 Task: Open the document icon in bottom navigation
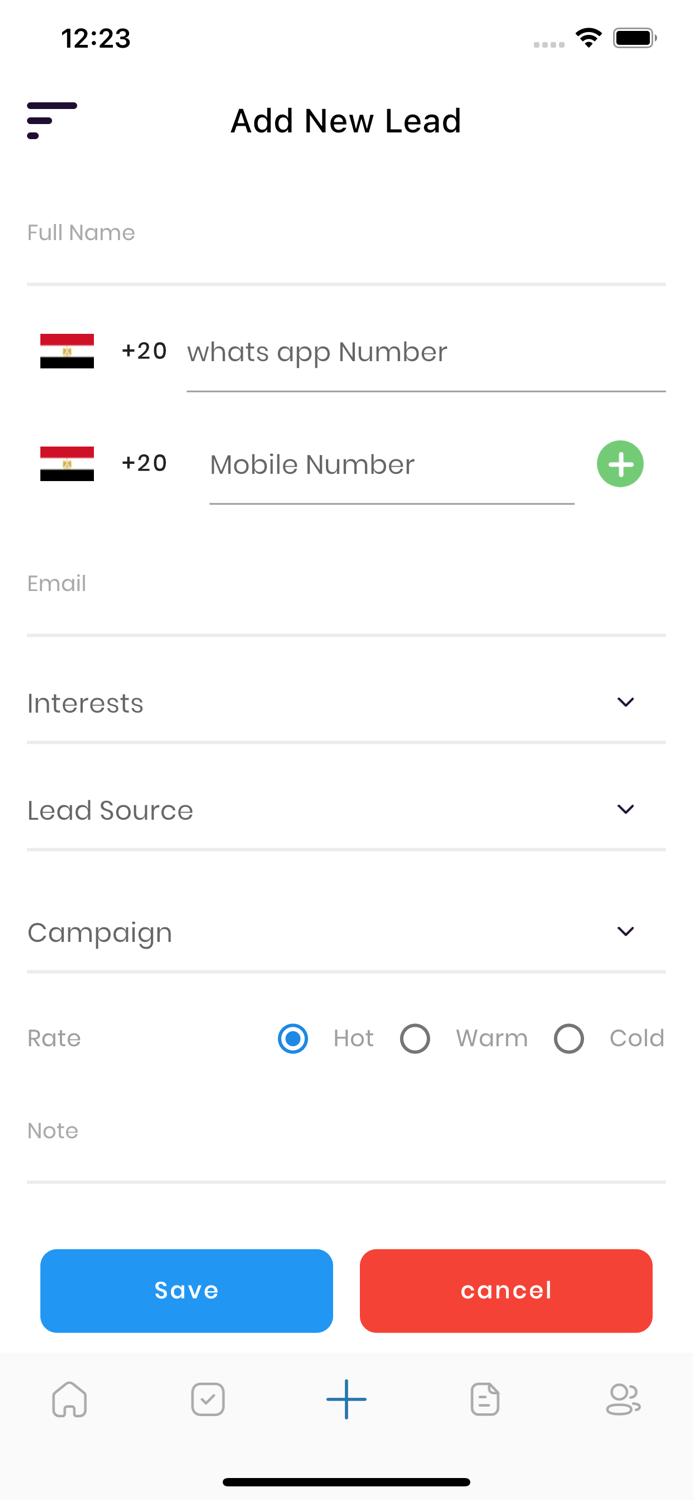[x=485, y=1399]
